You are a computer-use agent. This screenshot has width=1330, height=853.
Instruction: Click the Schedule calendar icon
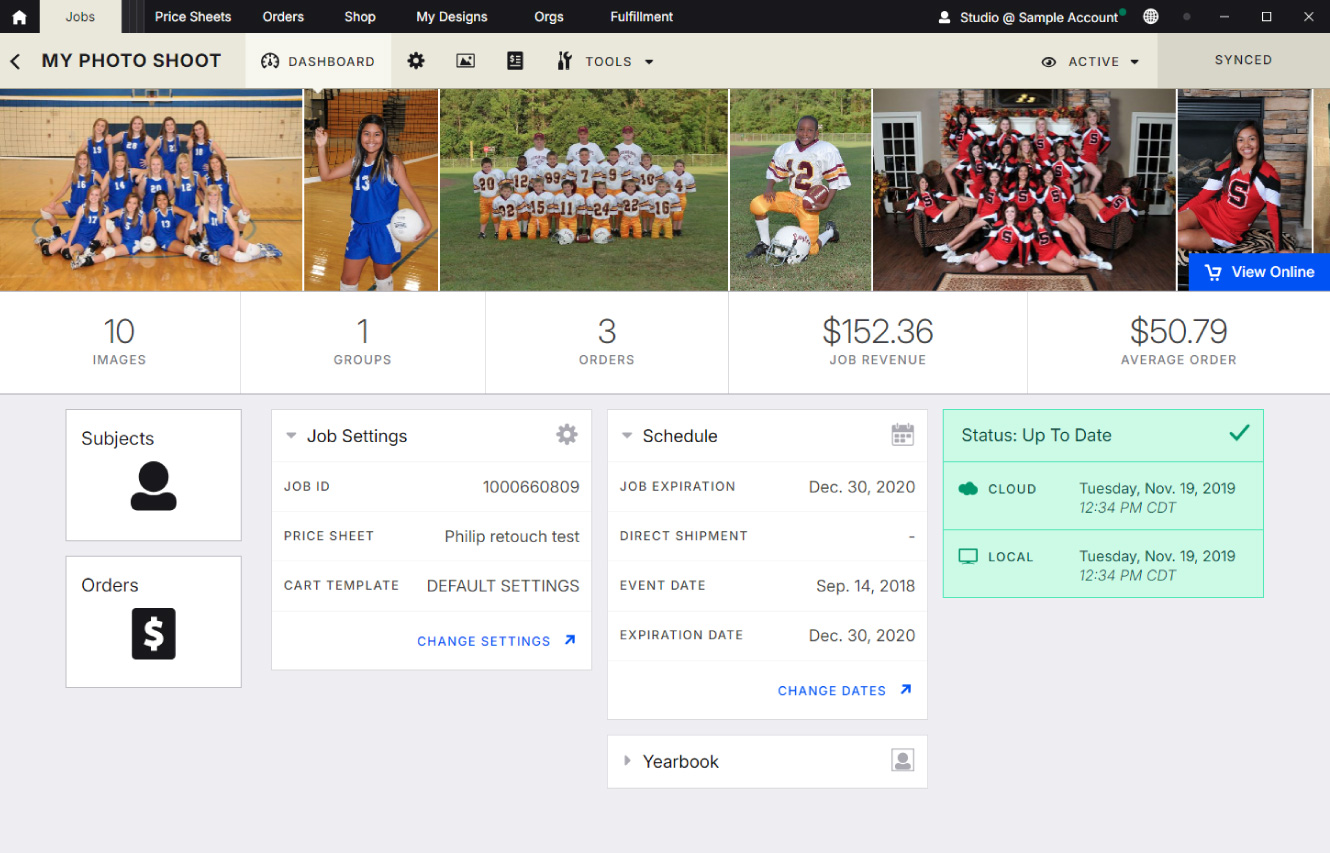(x=902, y=435)
